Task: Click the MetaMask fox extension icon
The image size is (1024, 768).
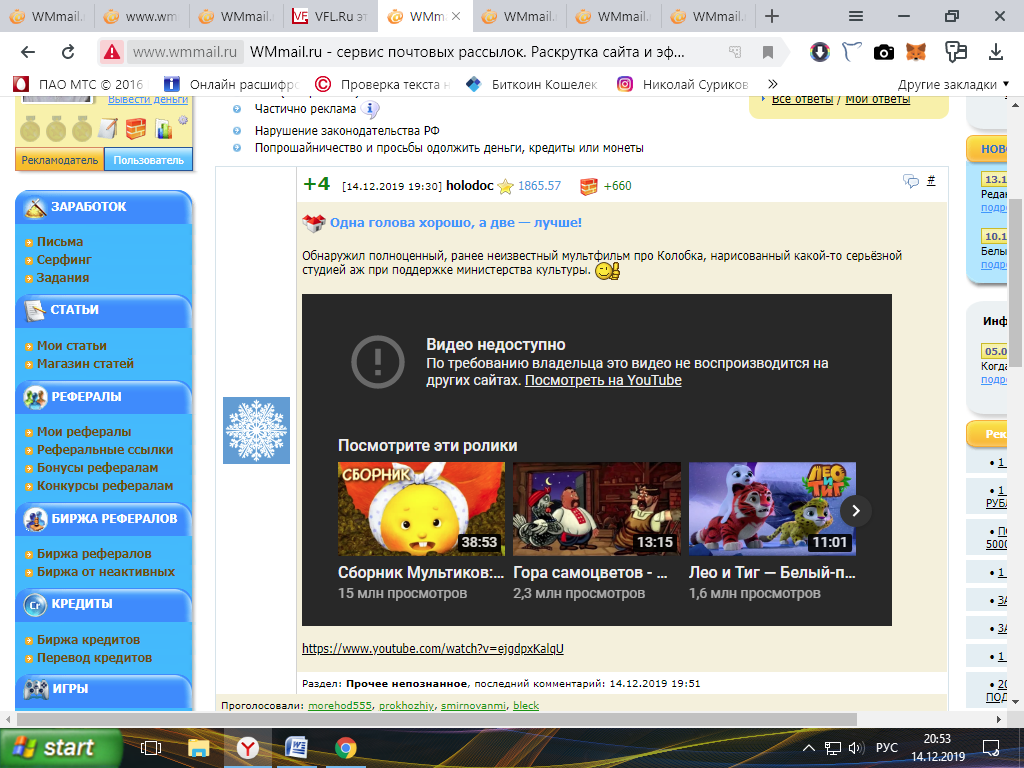Action: point(915,52)
